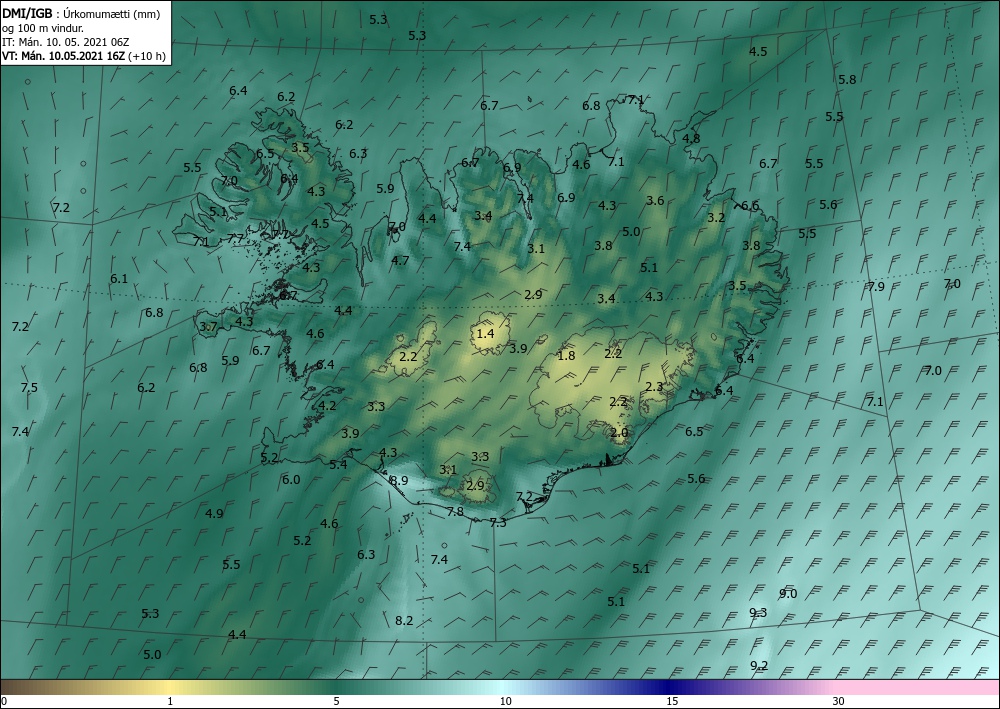Image resolution: width=1000 pixels, height=709 pixels.
Task: Click the 9.3 value in the southeast sea
Action: point(758,613)
